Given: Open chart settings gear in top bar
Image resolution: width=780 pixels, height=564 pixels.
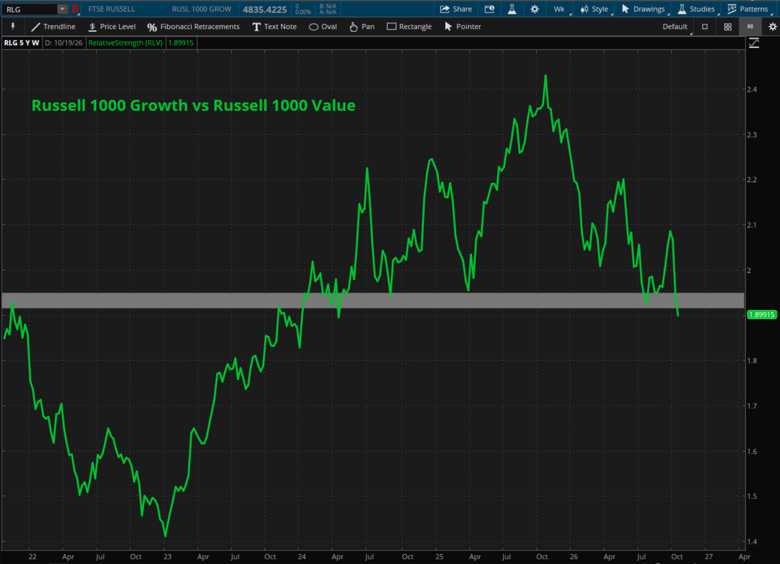Looking at the screenshot, I should pos(534,9).
